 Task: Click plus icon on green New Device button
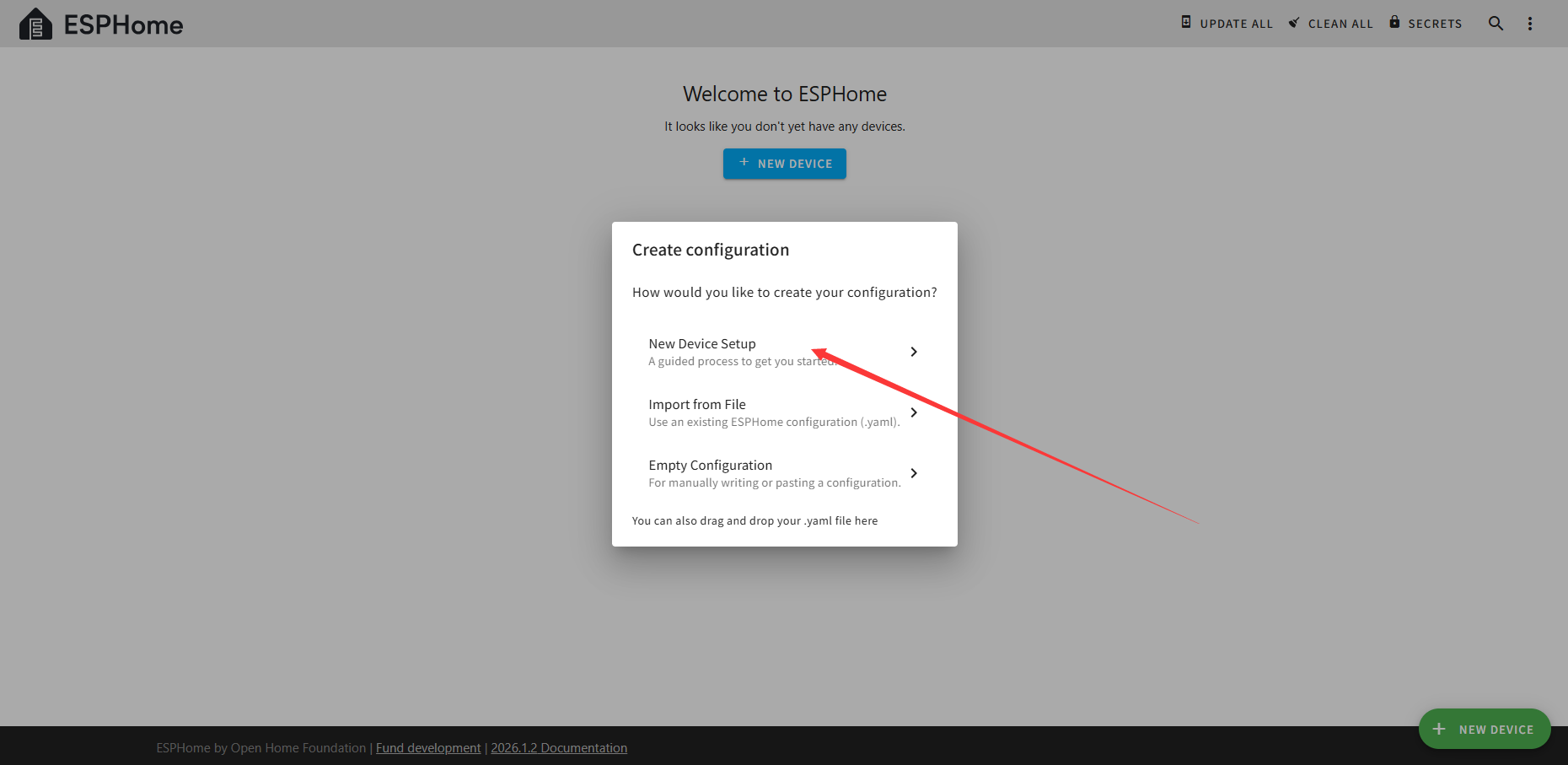[x=1439, y=729]
